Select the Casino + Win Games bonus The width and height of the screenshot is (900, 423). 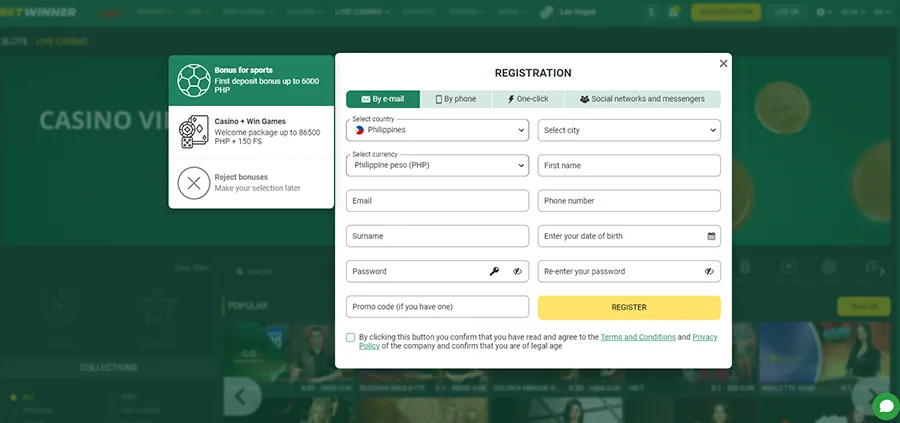point(251,132)
